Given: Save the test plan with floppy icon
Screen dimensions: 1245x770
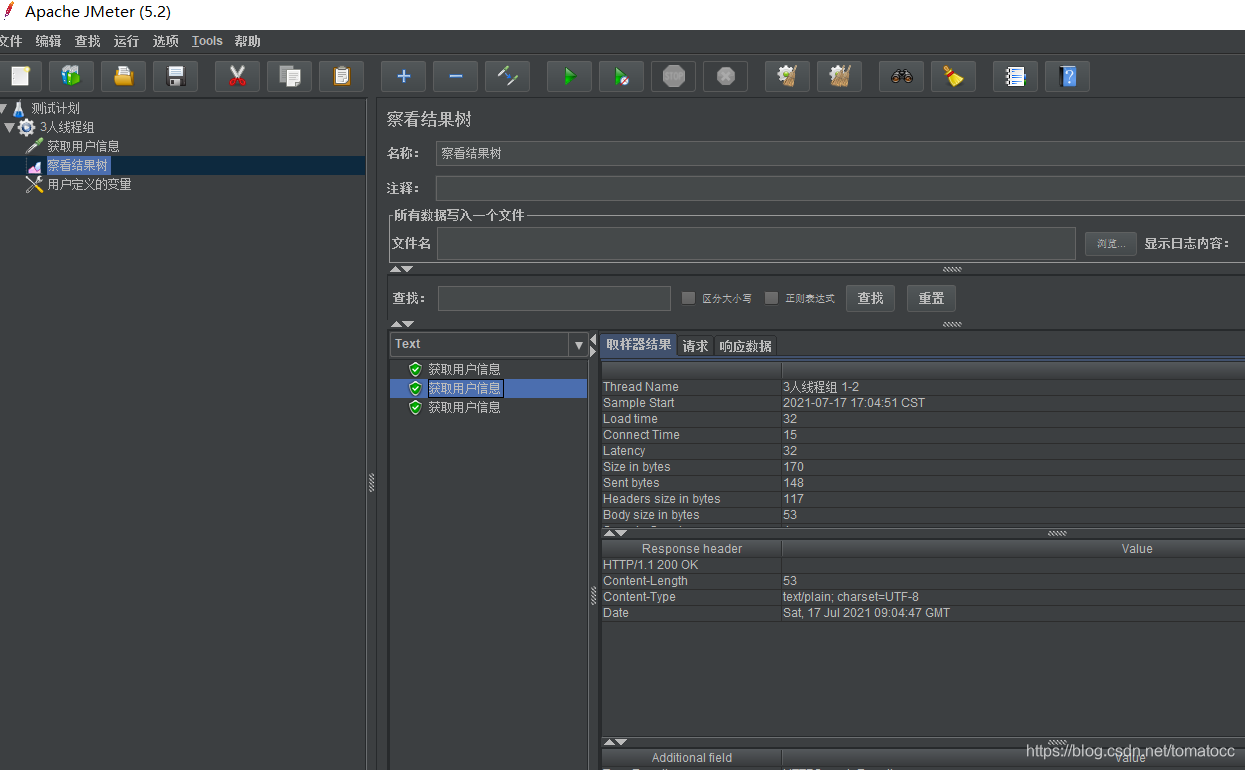Looking at the screenshot, I should point(175,76).
